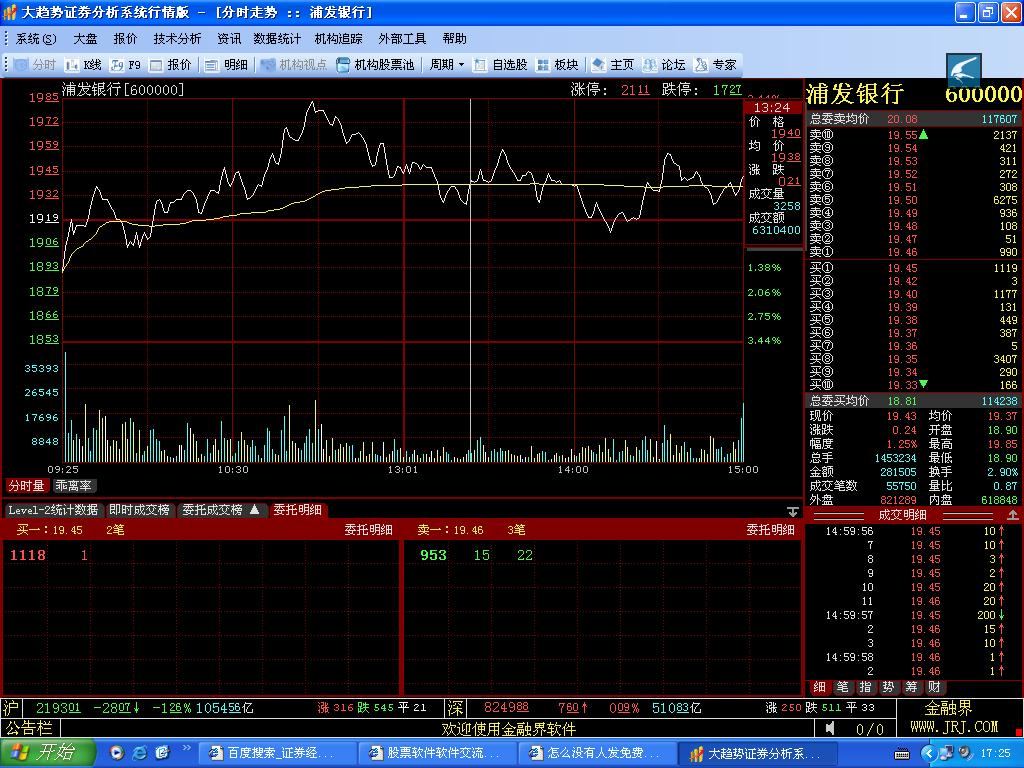Click the 公告栏 bulletin board button

coord(27,728)
